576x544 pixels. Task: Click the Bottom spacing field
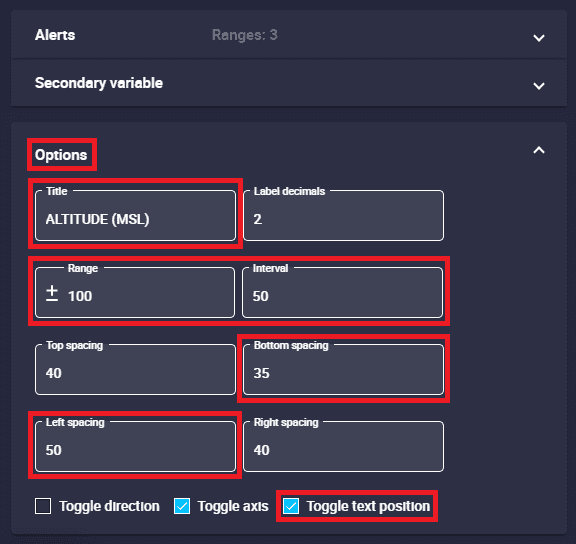tap(343, 370)
